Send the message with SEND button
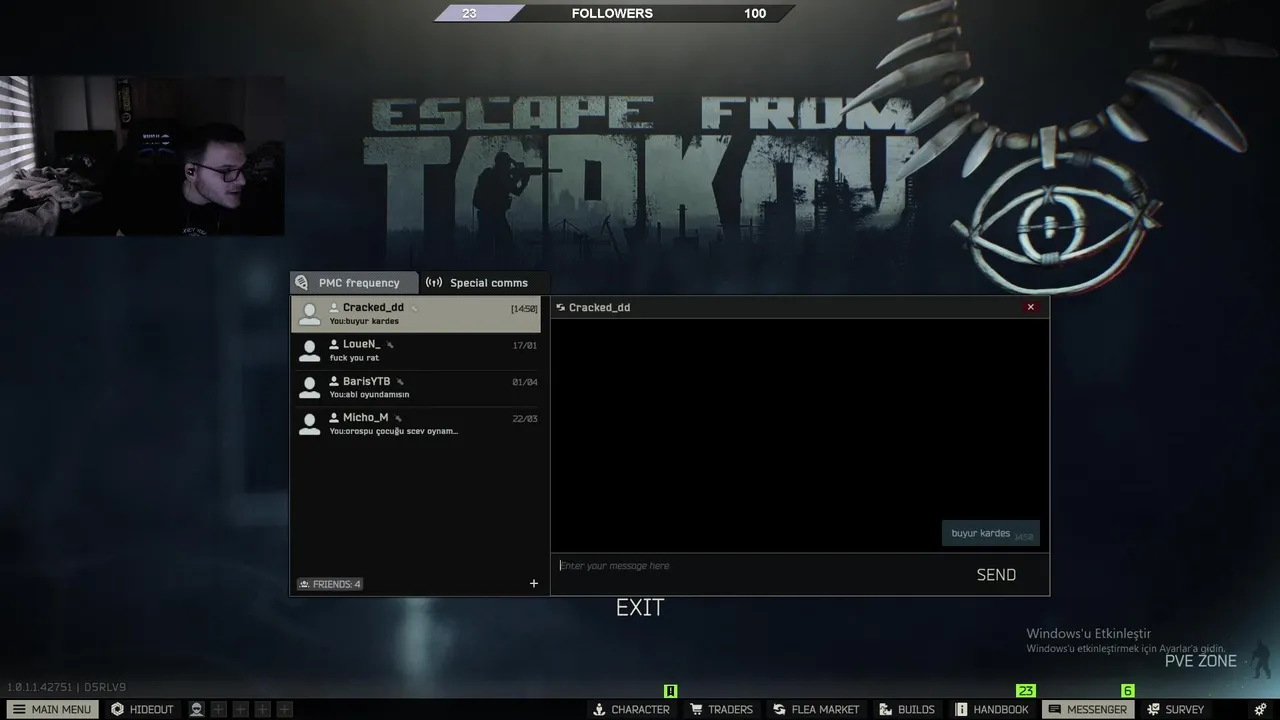Screen dimensions: 1280x720 pyautogui.click(x=996, y=575)
